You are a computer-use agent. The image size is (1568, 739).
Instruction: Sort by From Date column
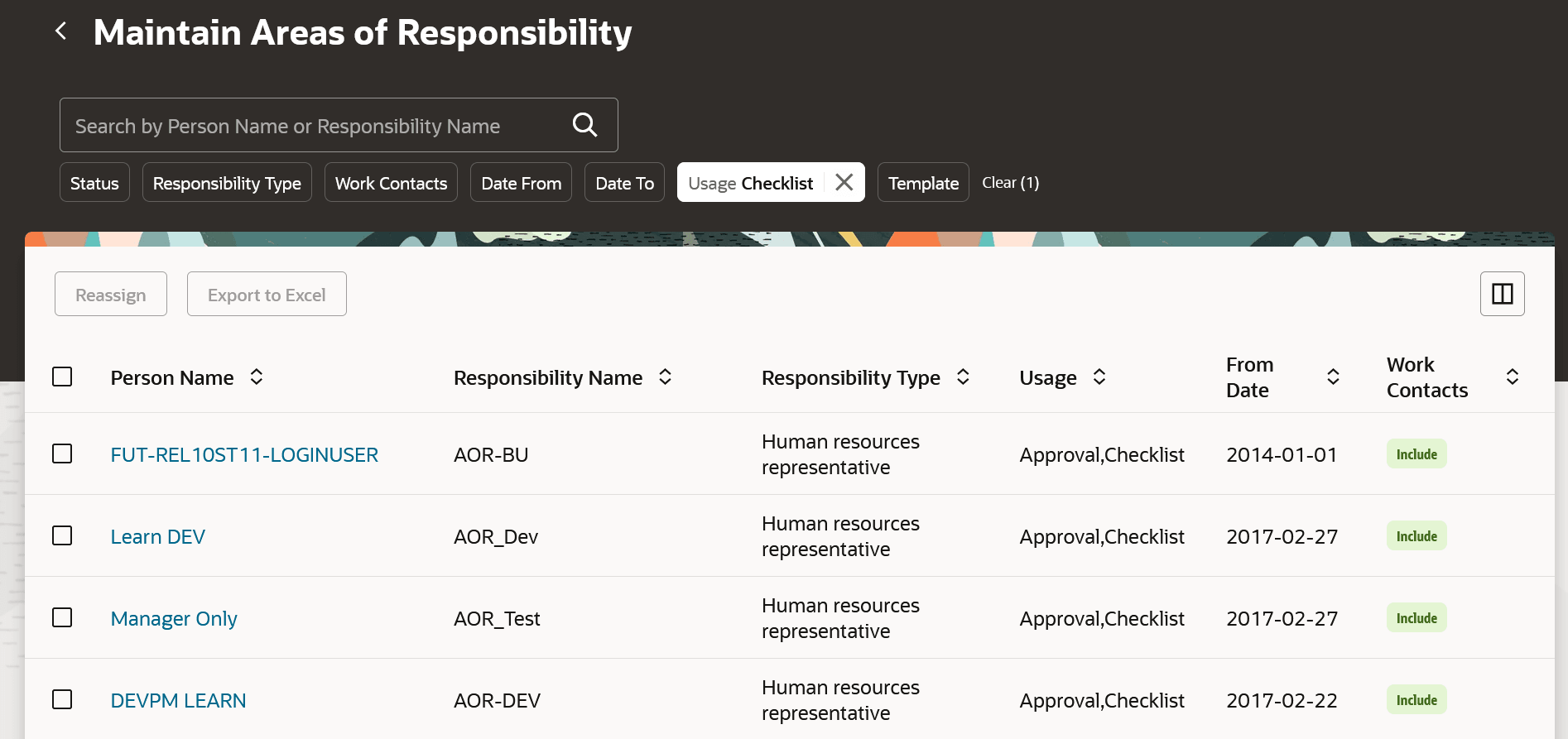pos(1333,377)
